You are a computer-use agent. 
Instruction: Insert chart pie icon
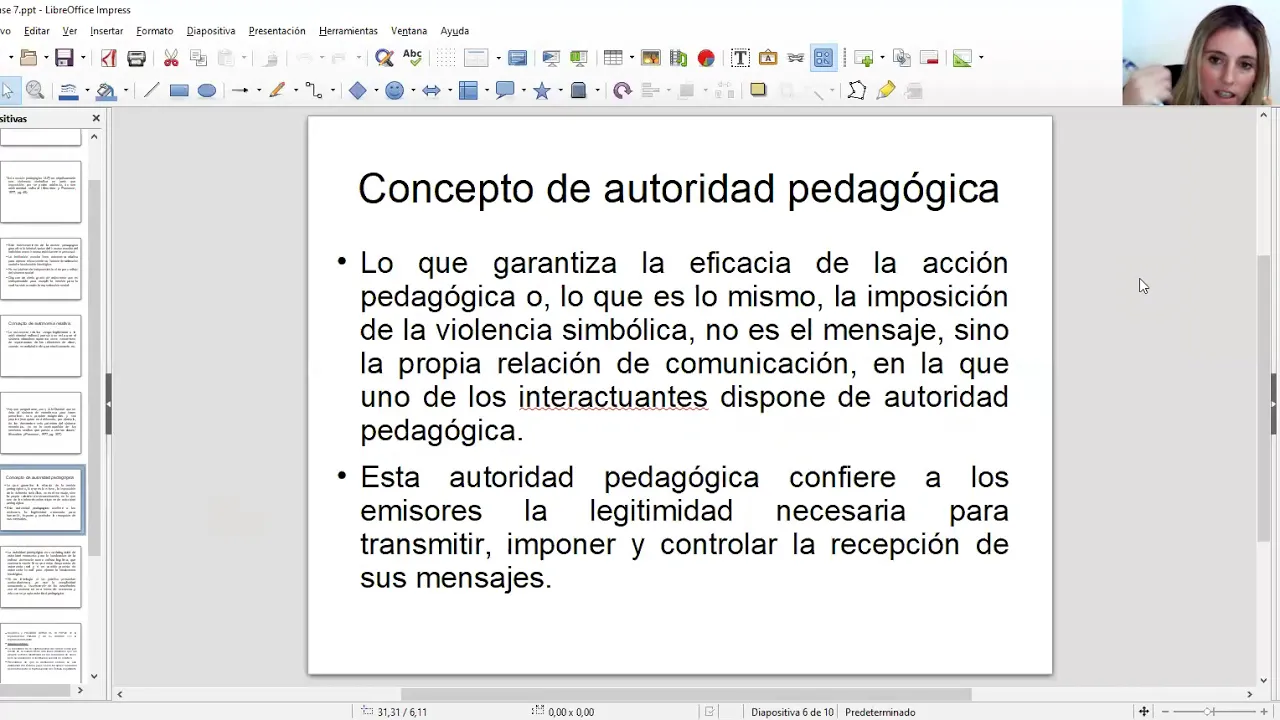coord(707,58)
